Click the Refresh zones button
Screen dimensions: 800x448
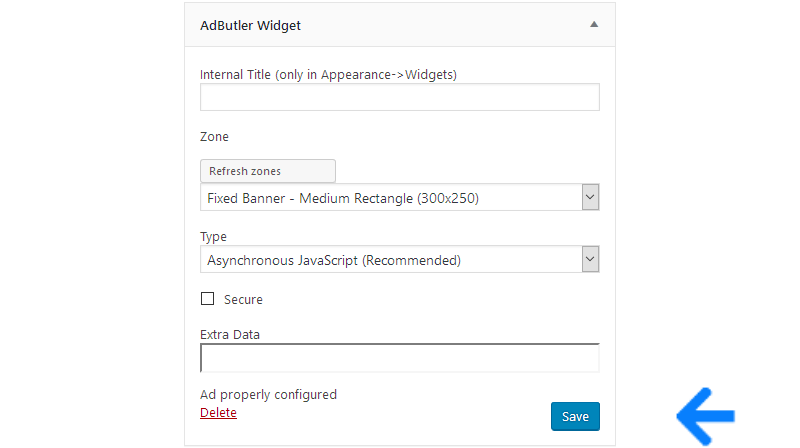tap(268, 171)
